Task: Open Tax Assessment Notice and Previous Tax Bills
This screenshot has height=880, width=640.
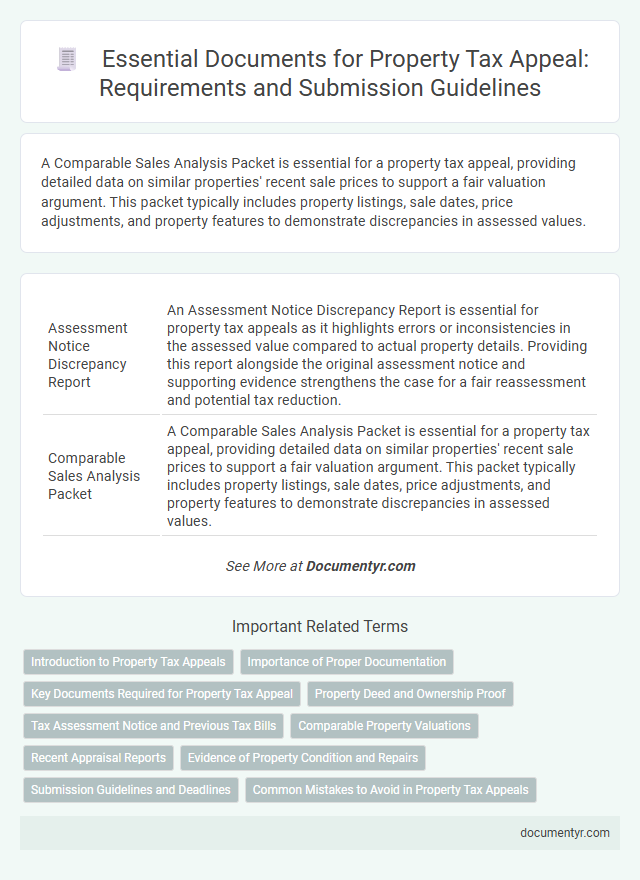Action: coord(156,726)
